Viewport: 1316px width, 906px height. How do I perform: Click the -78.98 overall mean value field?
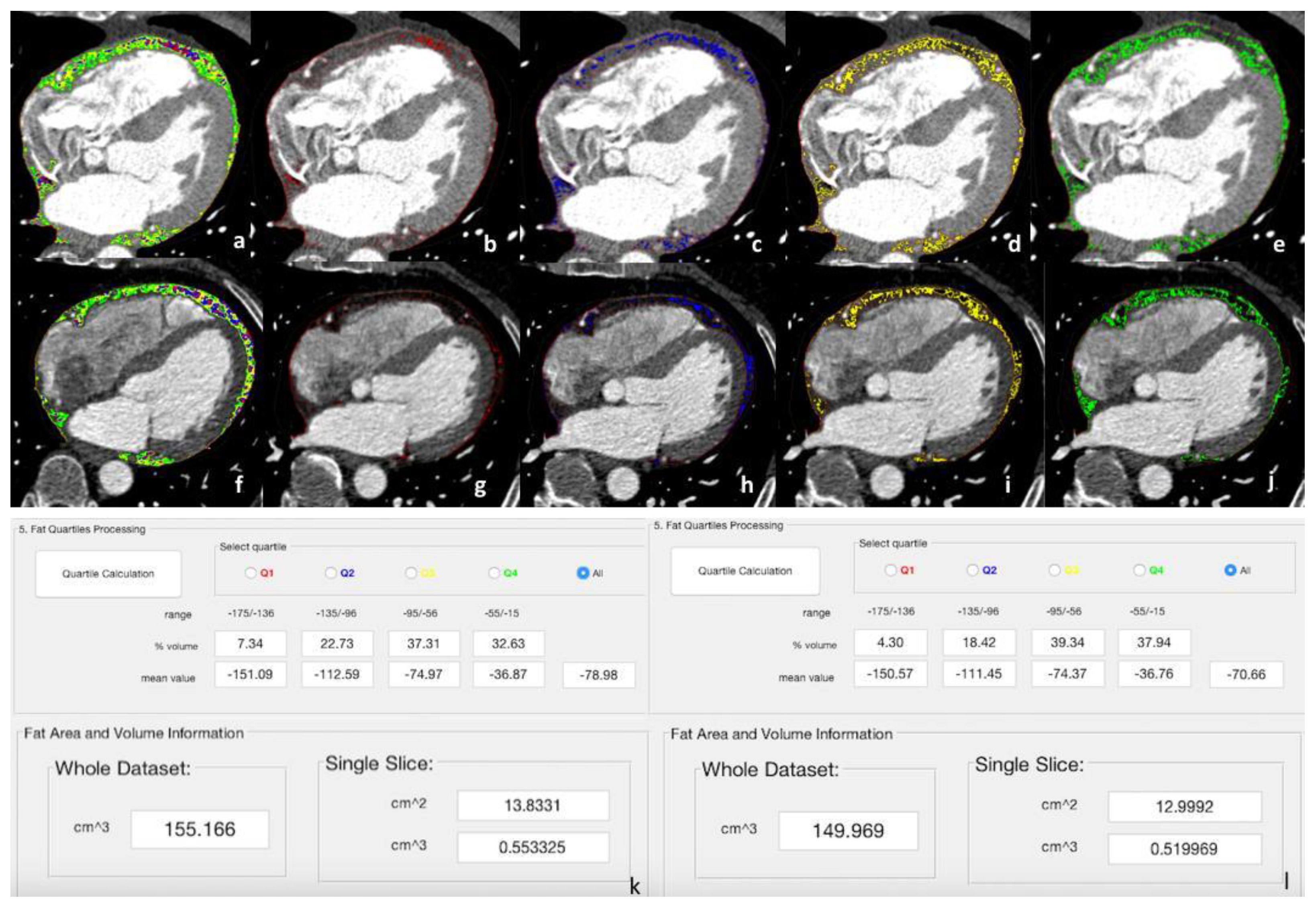point(598,675)
